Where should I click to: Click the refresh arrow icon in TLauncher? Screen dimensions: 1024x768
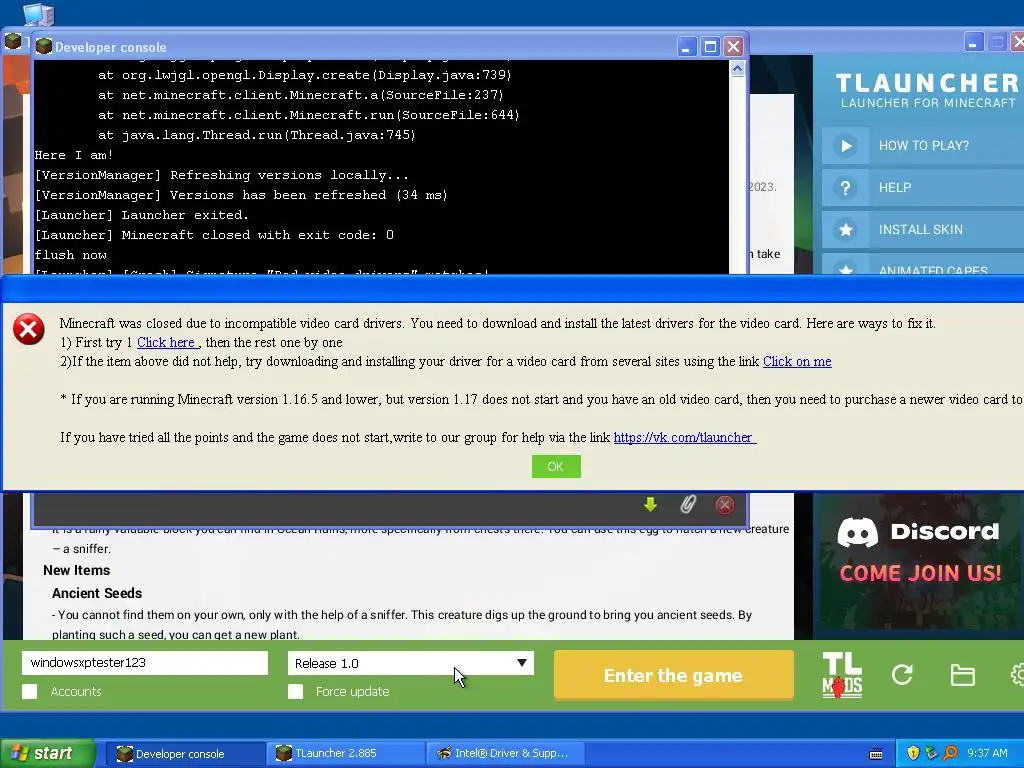[902, 675]
